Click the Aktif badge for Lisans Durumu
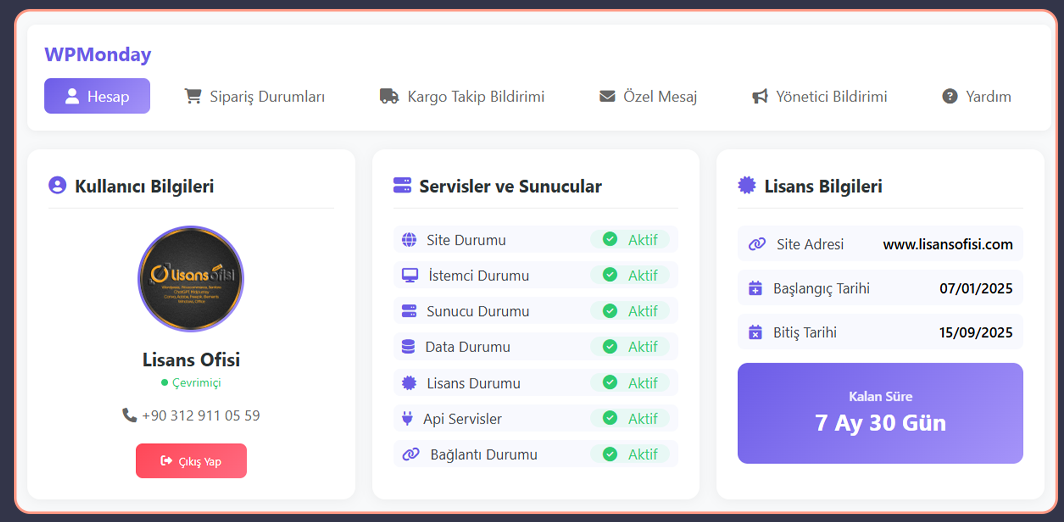Screen dimensions: 1064x522 coord(630,383)
